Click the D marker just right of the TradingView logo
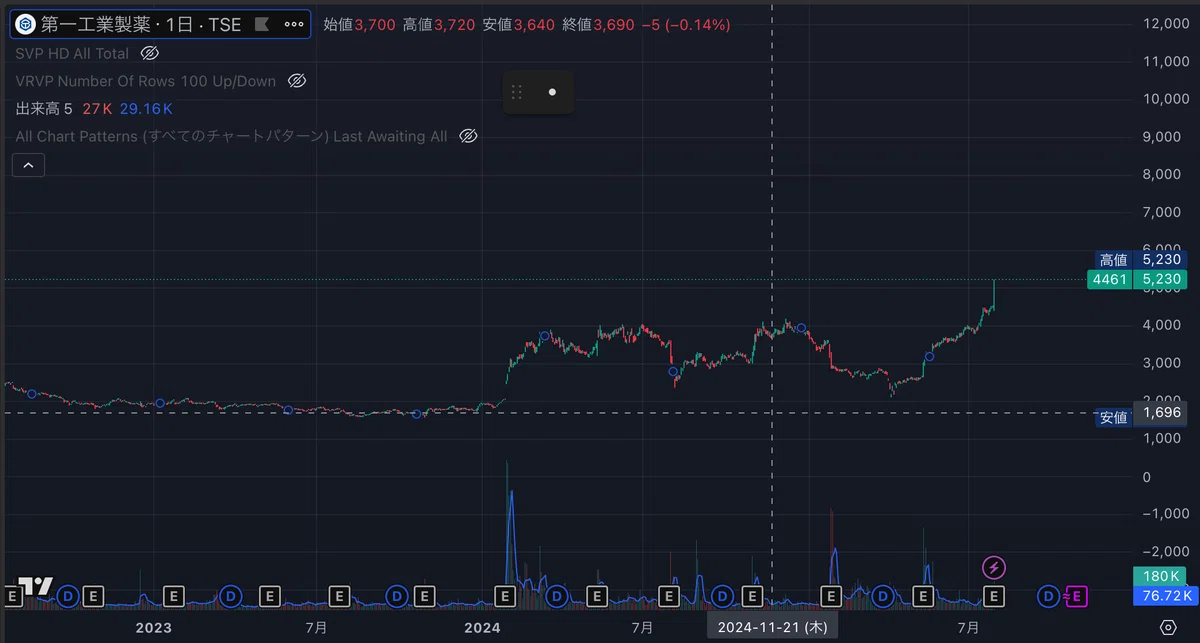The height and width of the screenshot is (643, 1200). [68, 597]
